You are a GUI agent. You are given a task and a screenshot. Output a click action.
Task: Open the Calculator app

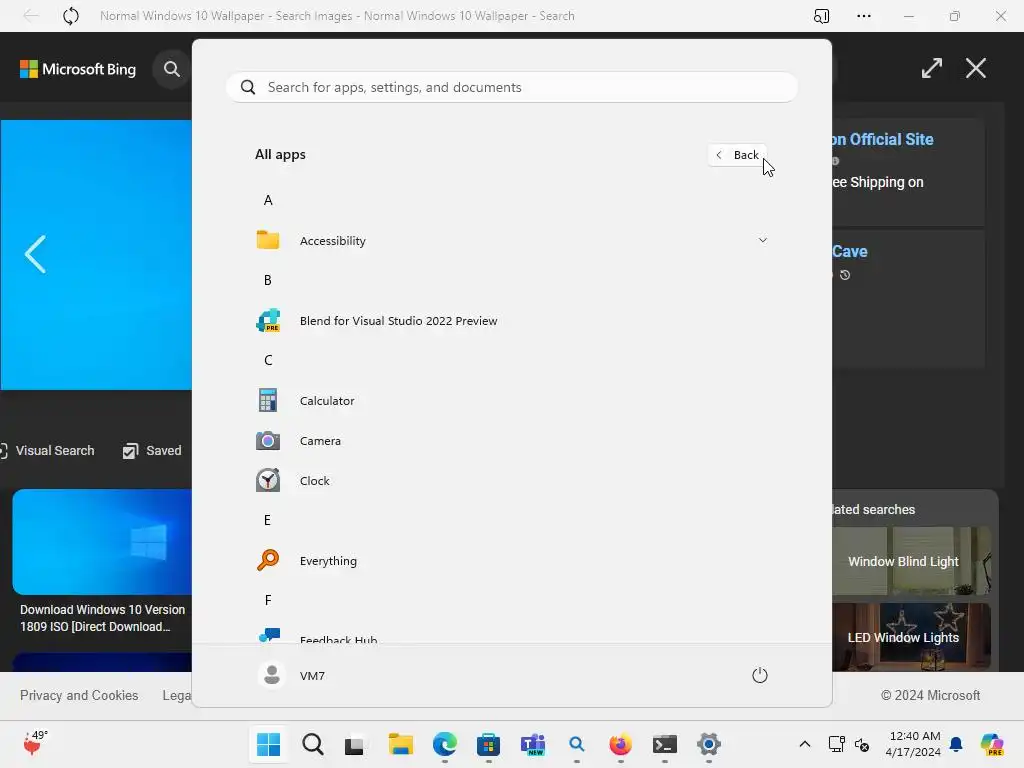click(x=511, y=400)
